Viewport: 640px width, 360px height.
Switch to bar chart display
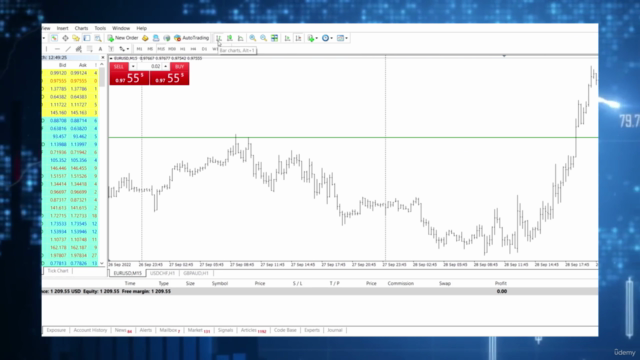219,38
